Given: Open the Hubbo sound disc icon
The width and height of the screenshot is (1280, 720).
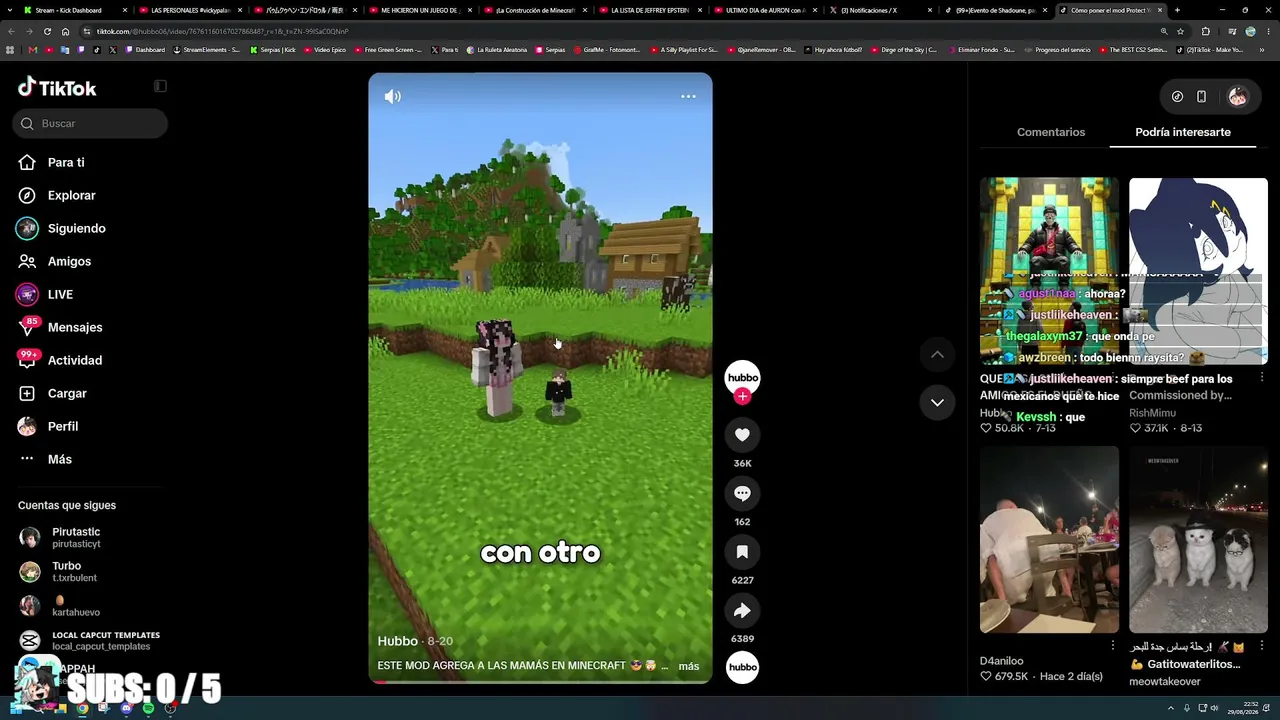Looking at the screenshot, I should [x=742, y=667].
